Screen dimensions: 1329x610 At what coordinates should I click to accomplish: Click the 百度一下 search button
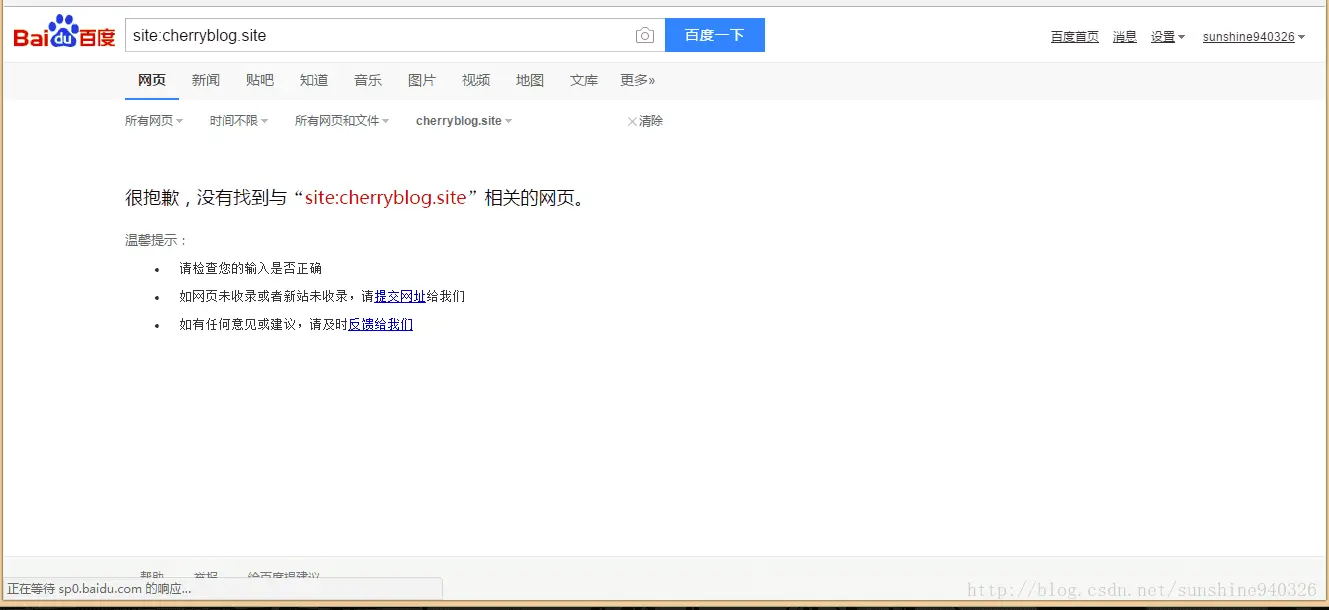[x=715, y=35]
